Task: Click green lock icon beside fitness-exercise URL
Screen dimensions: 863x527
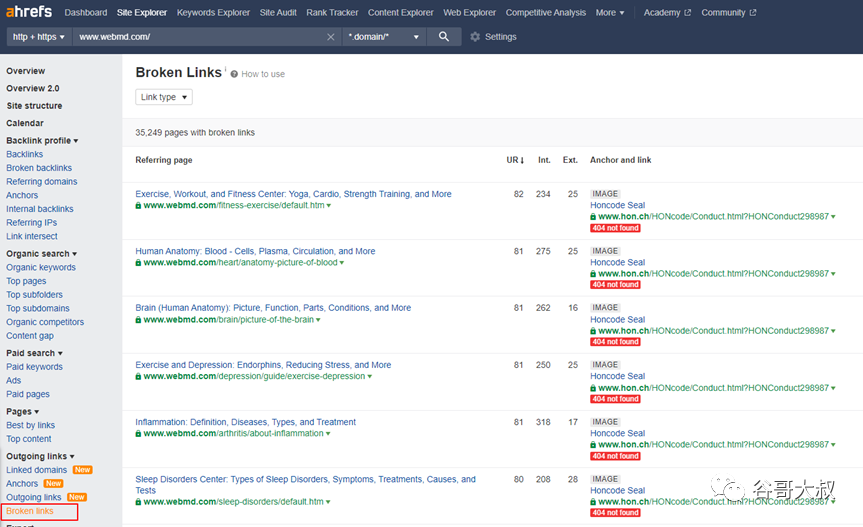Action: (139, 206)
